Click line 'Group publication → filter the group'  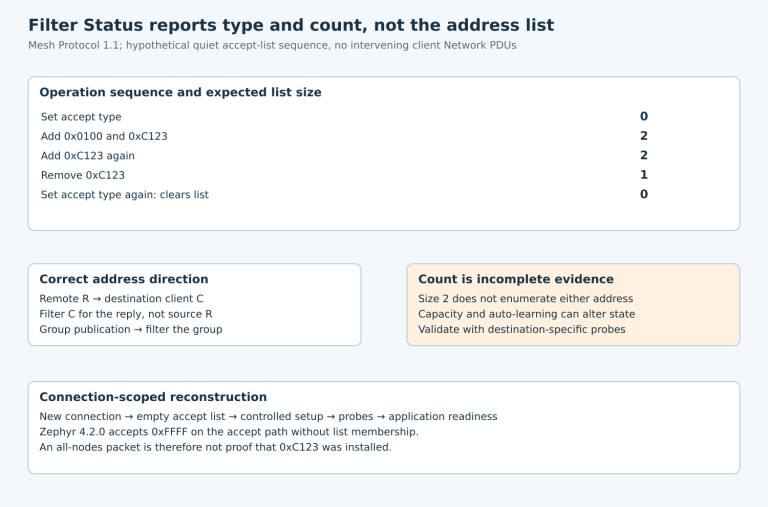coord(131,330)
